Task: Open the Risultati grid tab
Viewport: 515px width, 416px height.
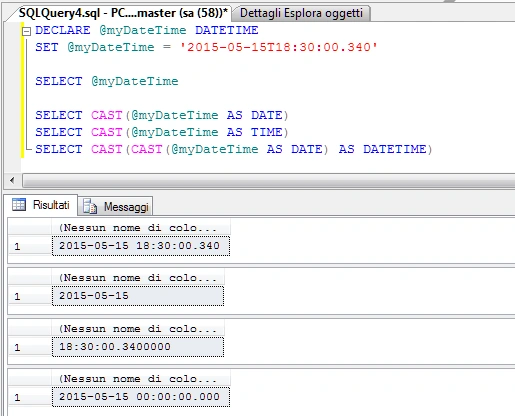Action: [x=41, y=205]
